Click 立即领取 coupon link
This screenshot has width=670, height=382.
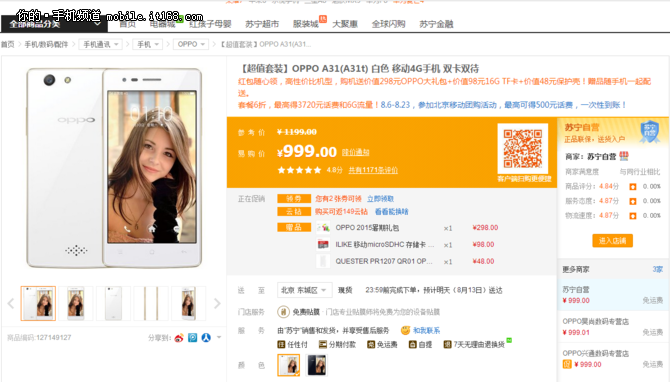(x=380, y=199)
